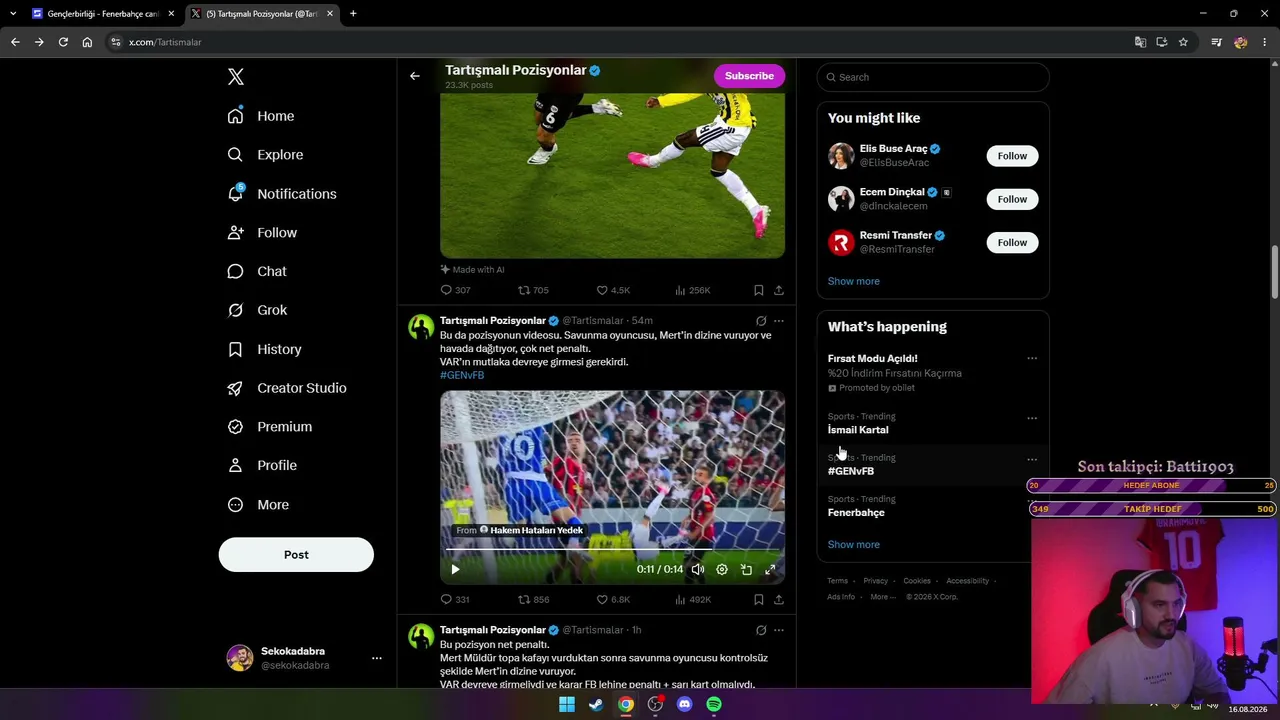This screenshot has height=720, width=1280.
Task: Mute the video using the speaker icon
Action: [698, 570]
